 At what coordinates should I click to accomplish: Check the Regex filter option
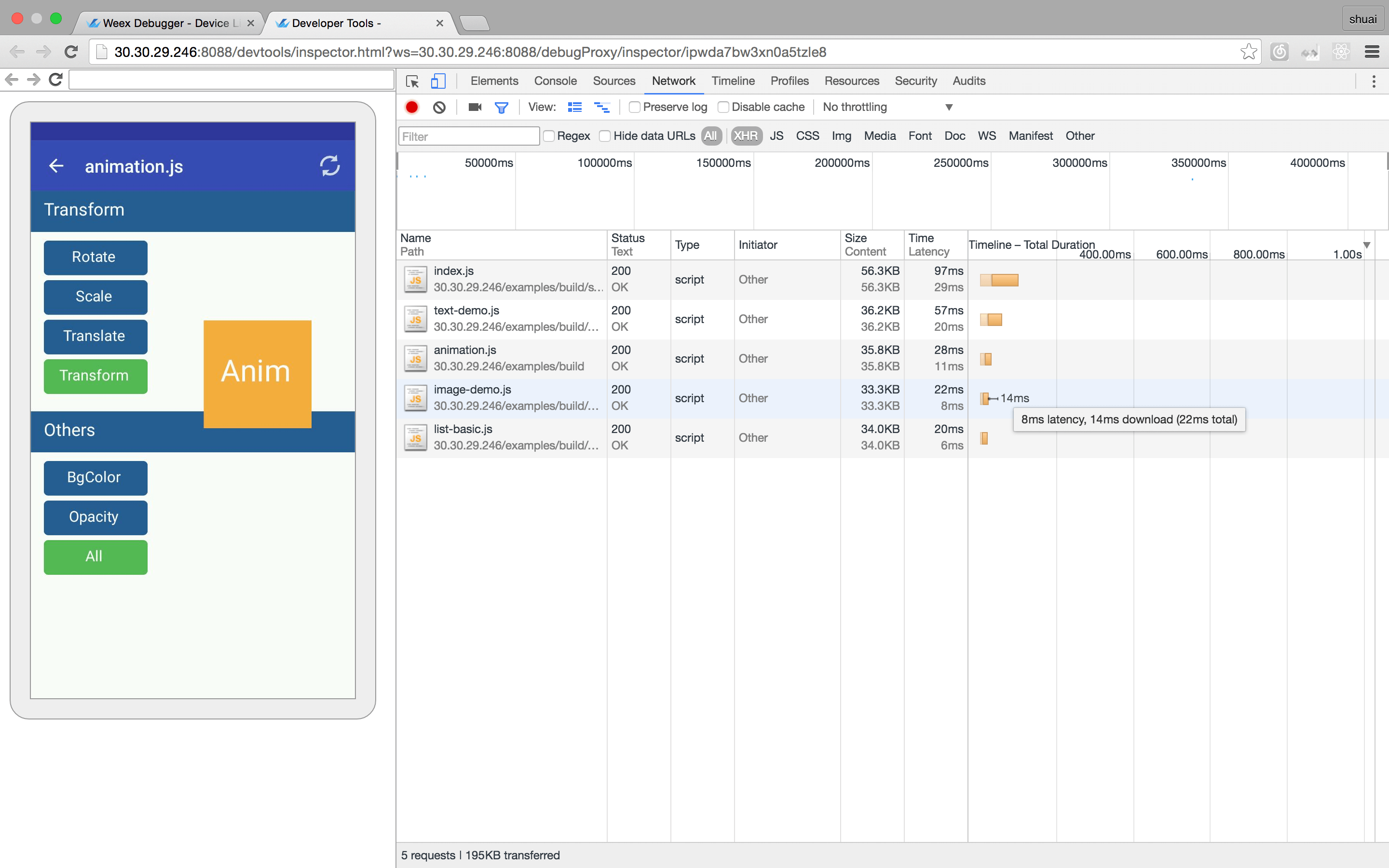[549, 136]
